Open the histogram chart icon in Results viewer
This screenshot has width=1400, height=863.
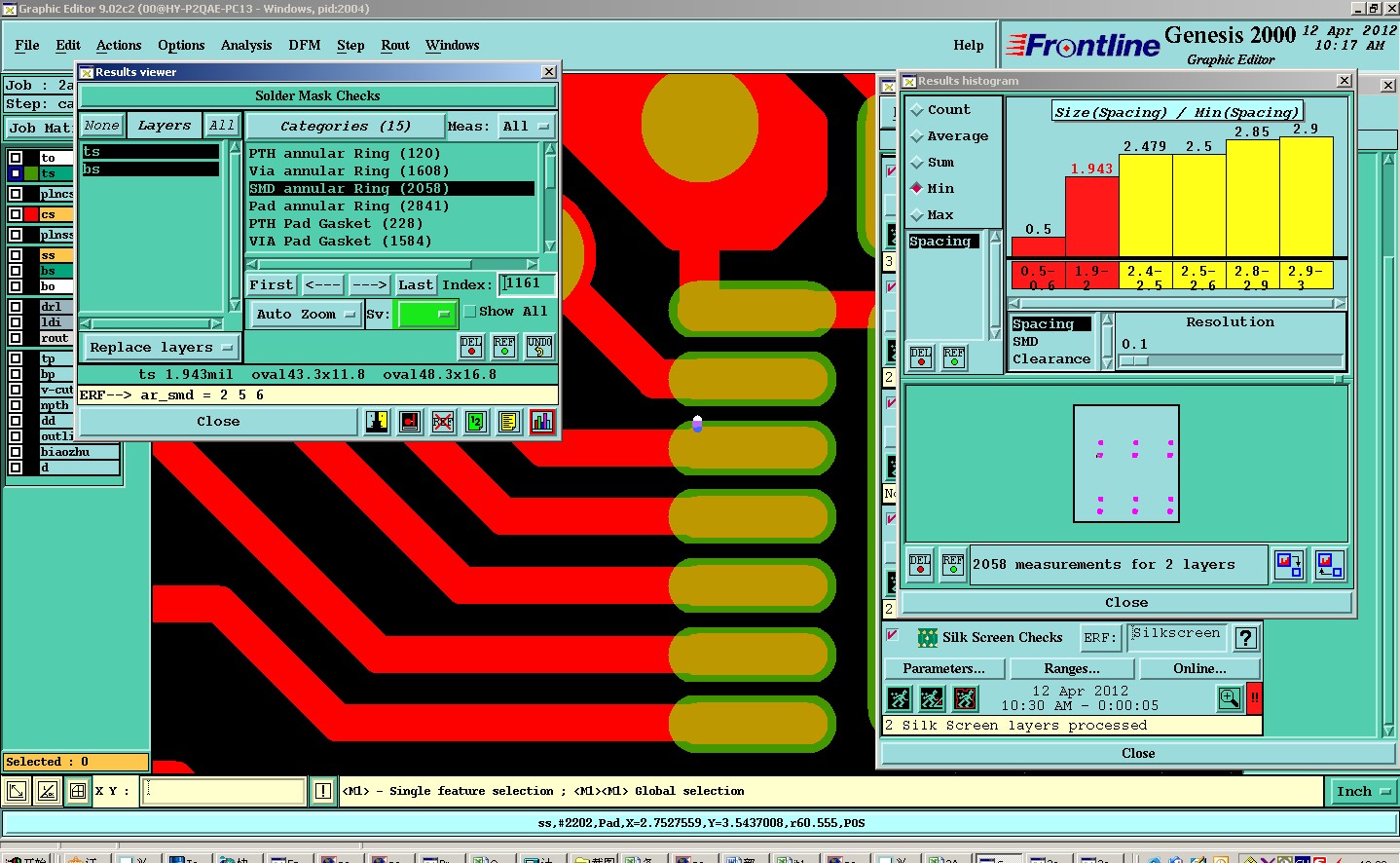tap(542, 422)
